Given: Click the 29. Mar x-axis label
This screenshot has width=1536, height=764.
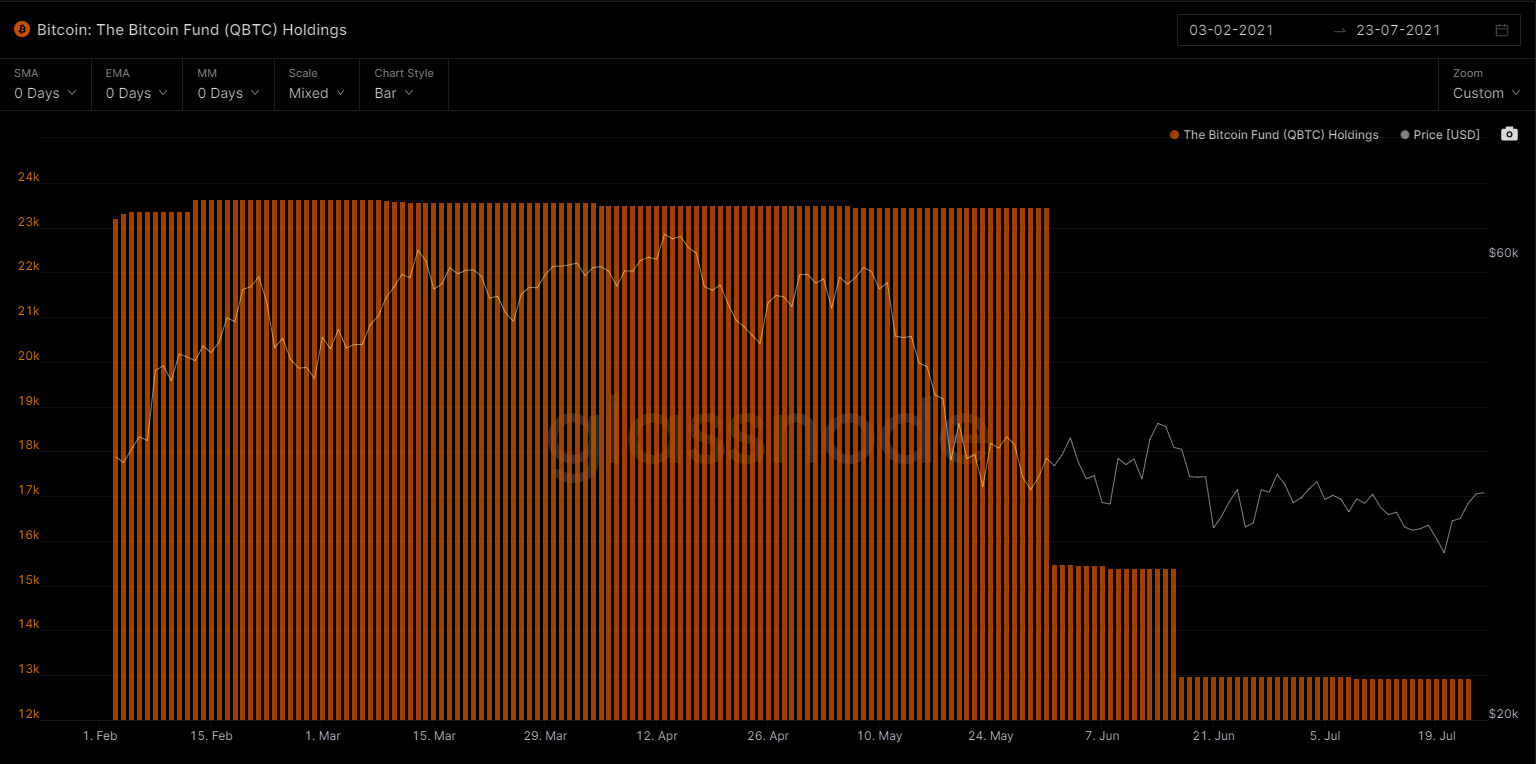Looking at the screenshot, I should click(x=545, y=736).
